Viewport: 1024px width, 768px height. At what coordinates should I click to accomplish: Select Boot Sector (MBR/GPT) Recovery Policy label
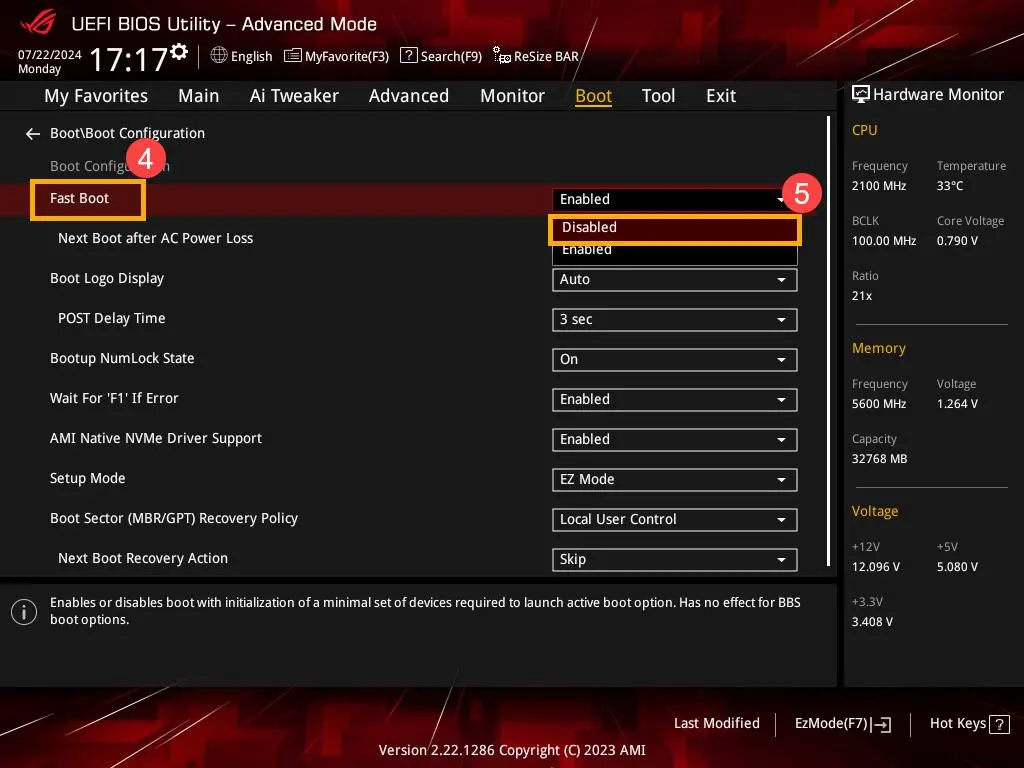pos(174,519)
